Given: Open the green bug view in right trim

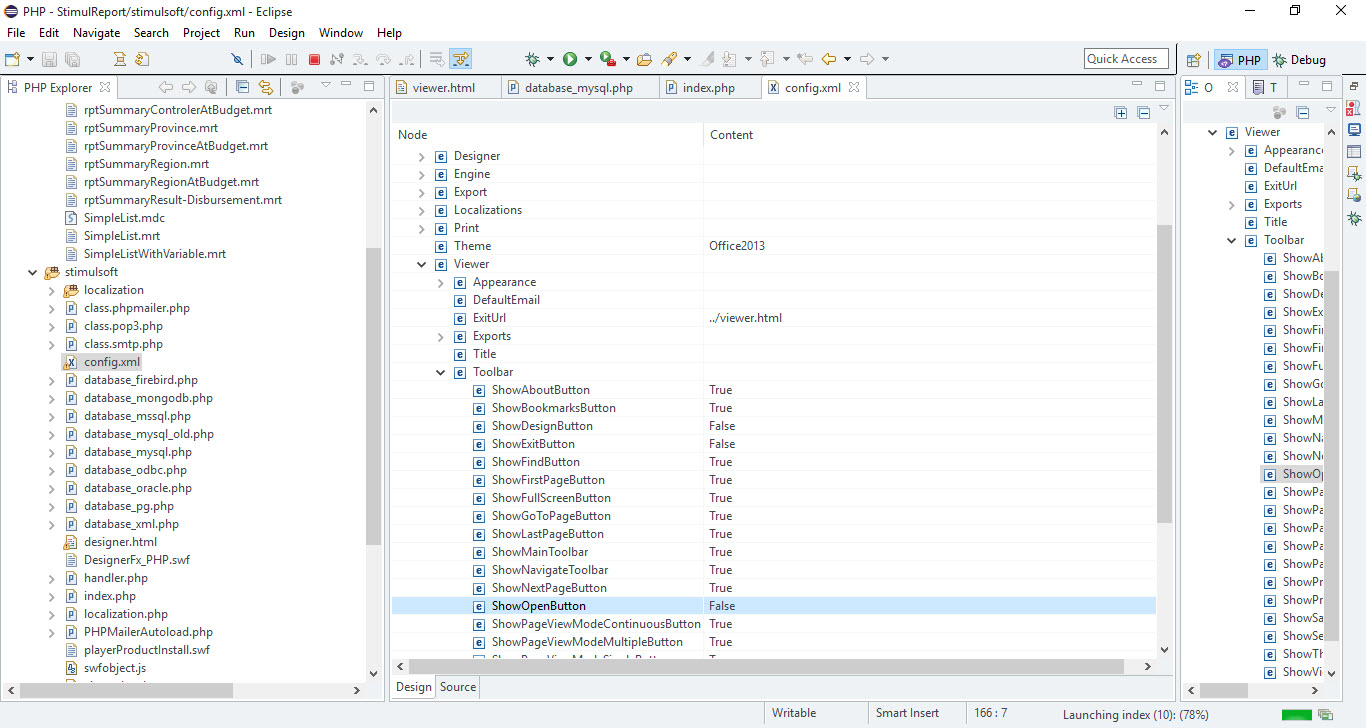Looking at the screenshot, I should click(1354, 218).
